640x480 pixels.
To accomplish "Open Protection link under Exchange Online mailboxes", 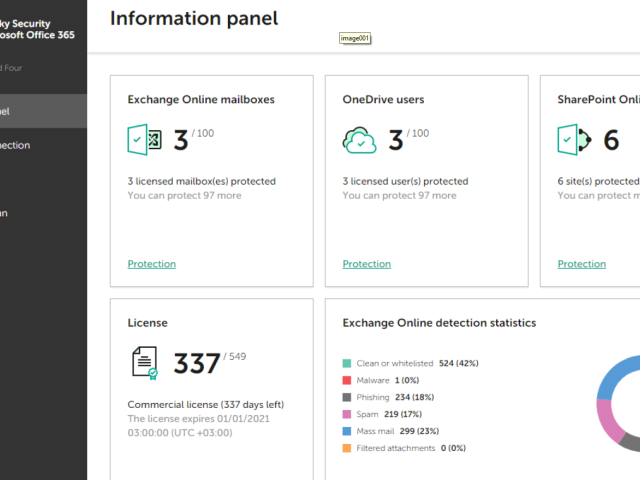I will 151,264.
